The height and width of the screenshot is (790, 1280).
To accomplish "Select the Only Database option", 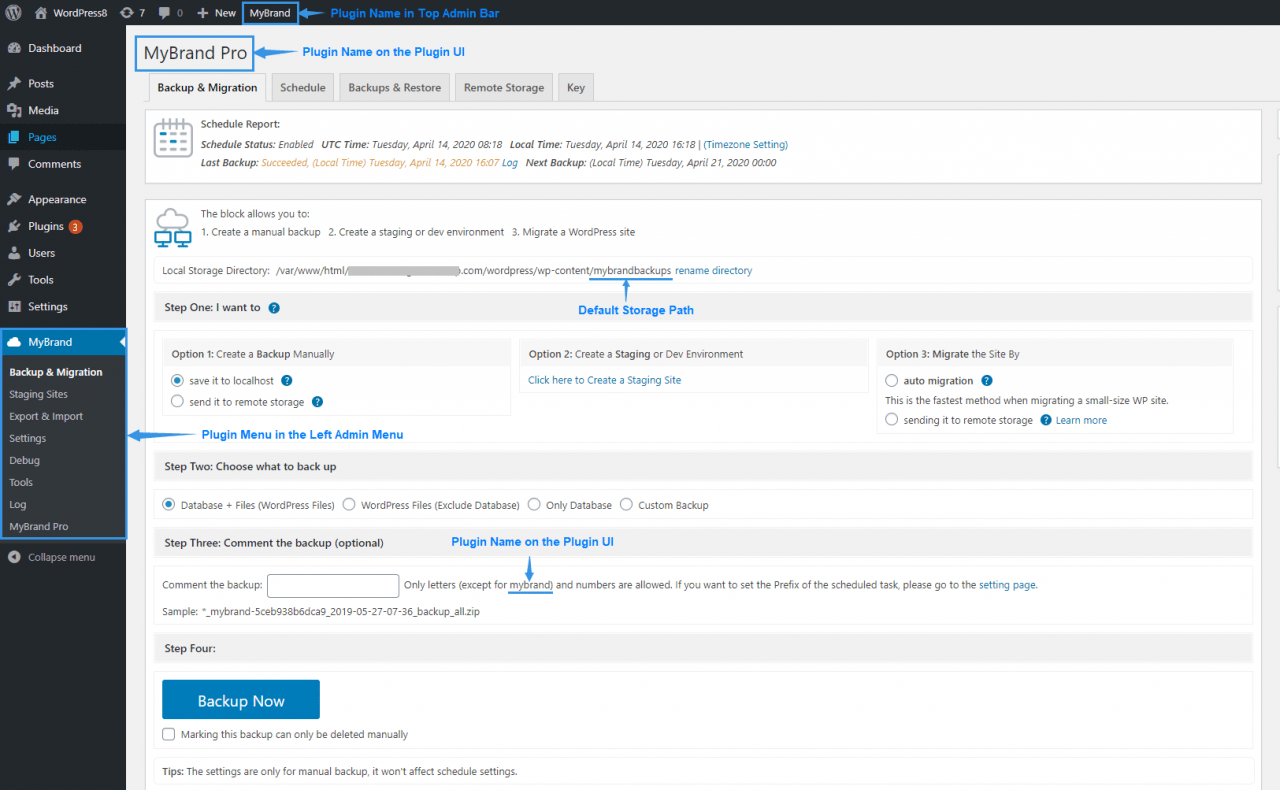I will tap(534, 505).
